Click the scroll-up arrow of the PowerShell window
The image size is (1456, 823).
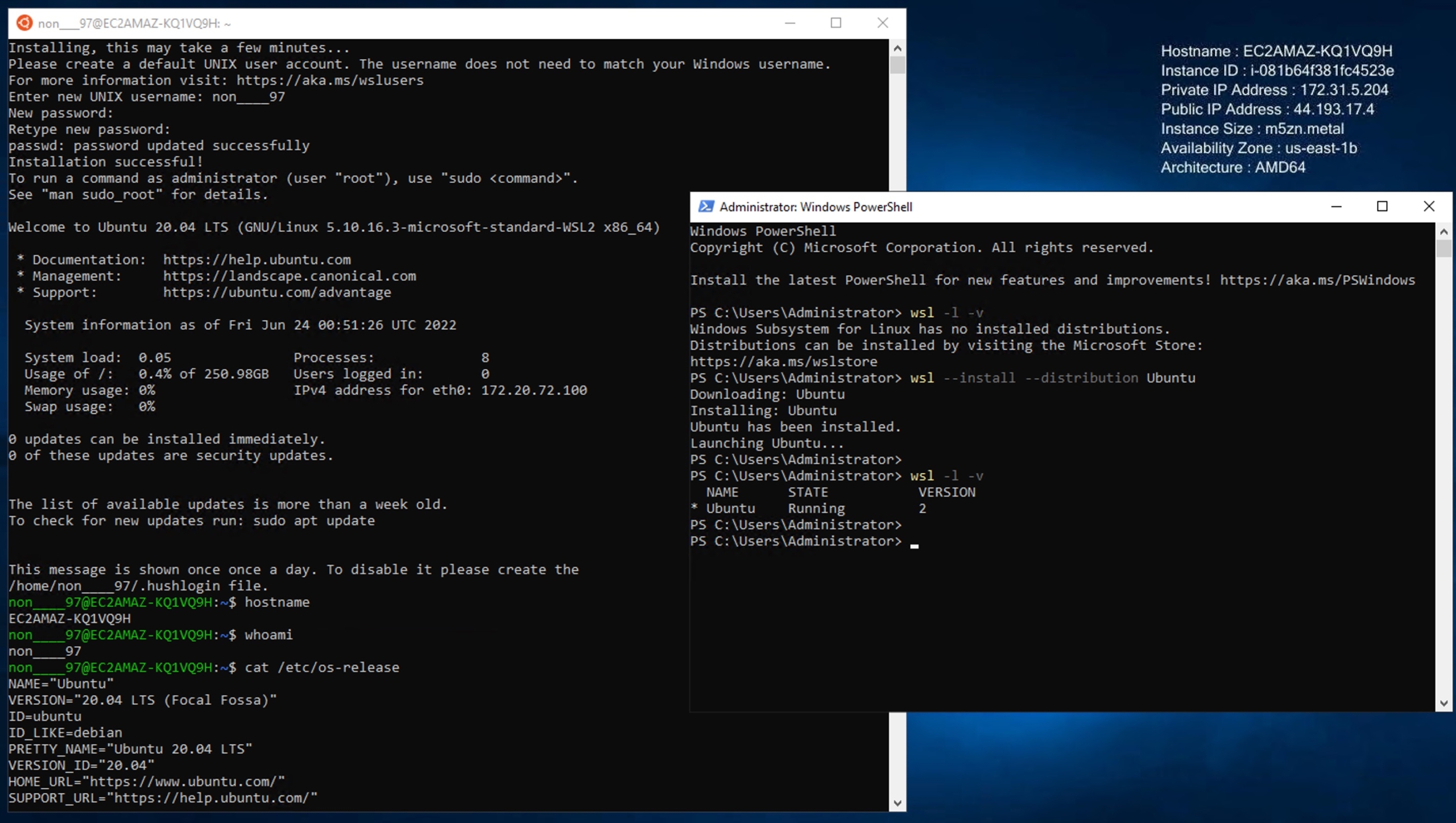tap(1443, 231)
